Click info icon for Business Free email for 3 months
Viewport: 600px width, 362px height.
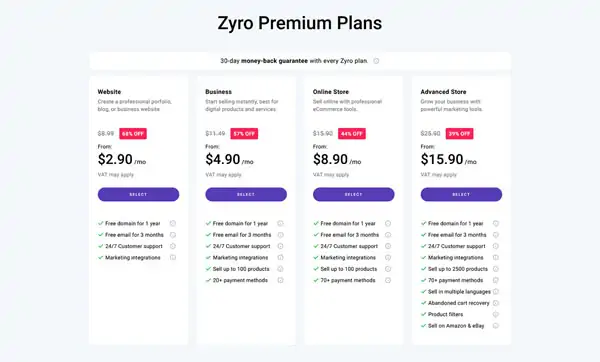(x=280, y=235)
